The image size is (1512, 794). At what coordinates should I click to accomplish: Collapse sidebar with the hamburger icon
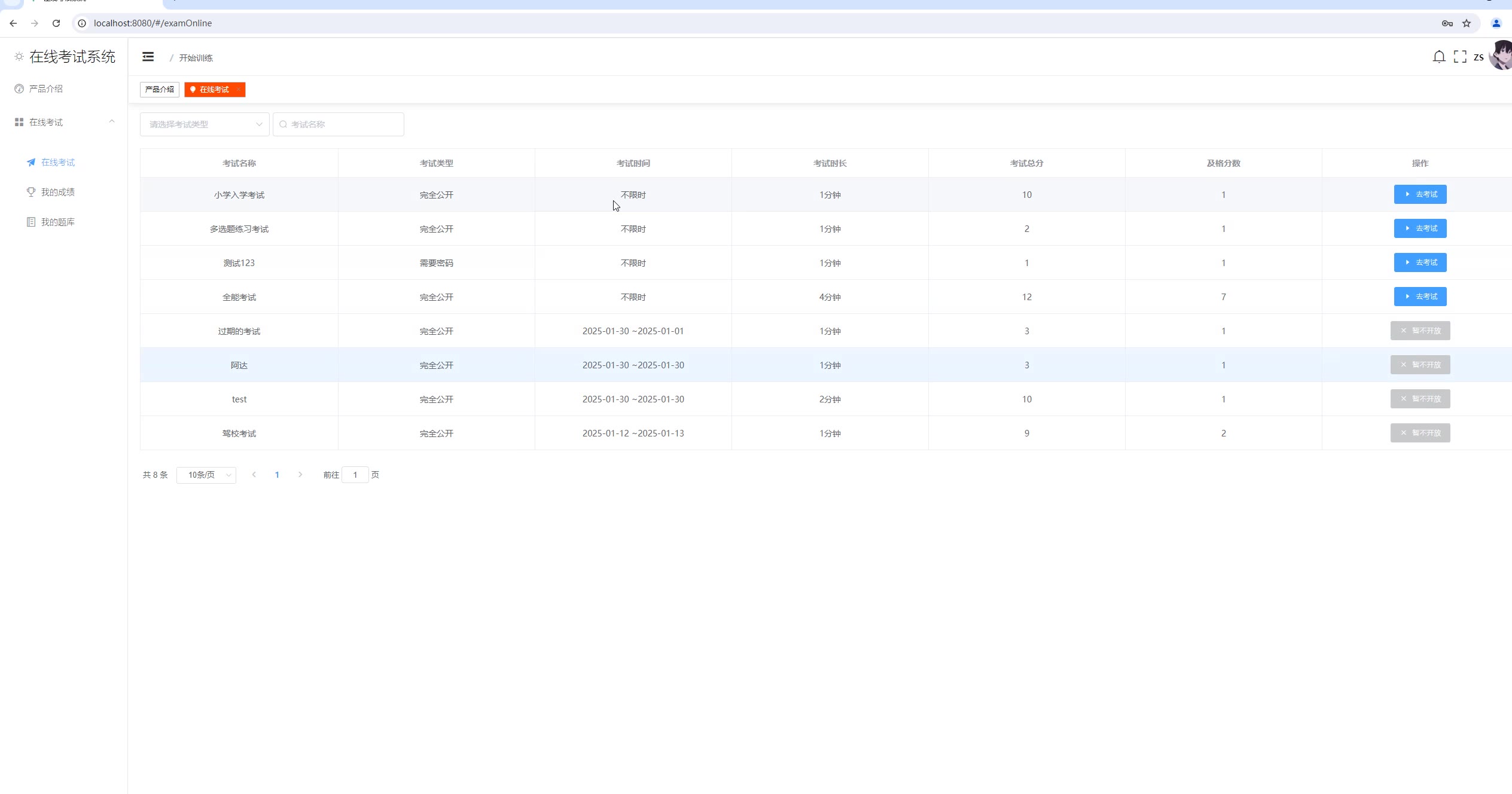(x=148, y=57)
